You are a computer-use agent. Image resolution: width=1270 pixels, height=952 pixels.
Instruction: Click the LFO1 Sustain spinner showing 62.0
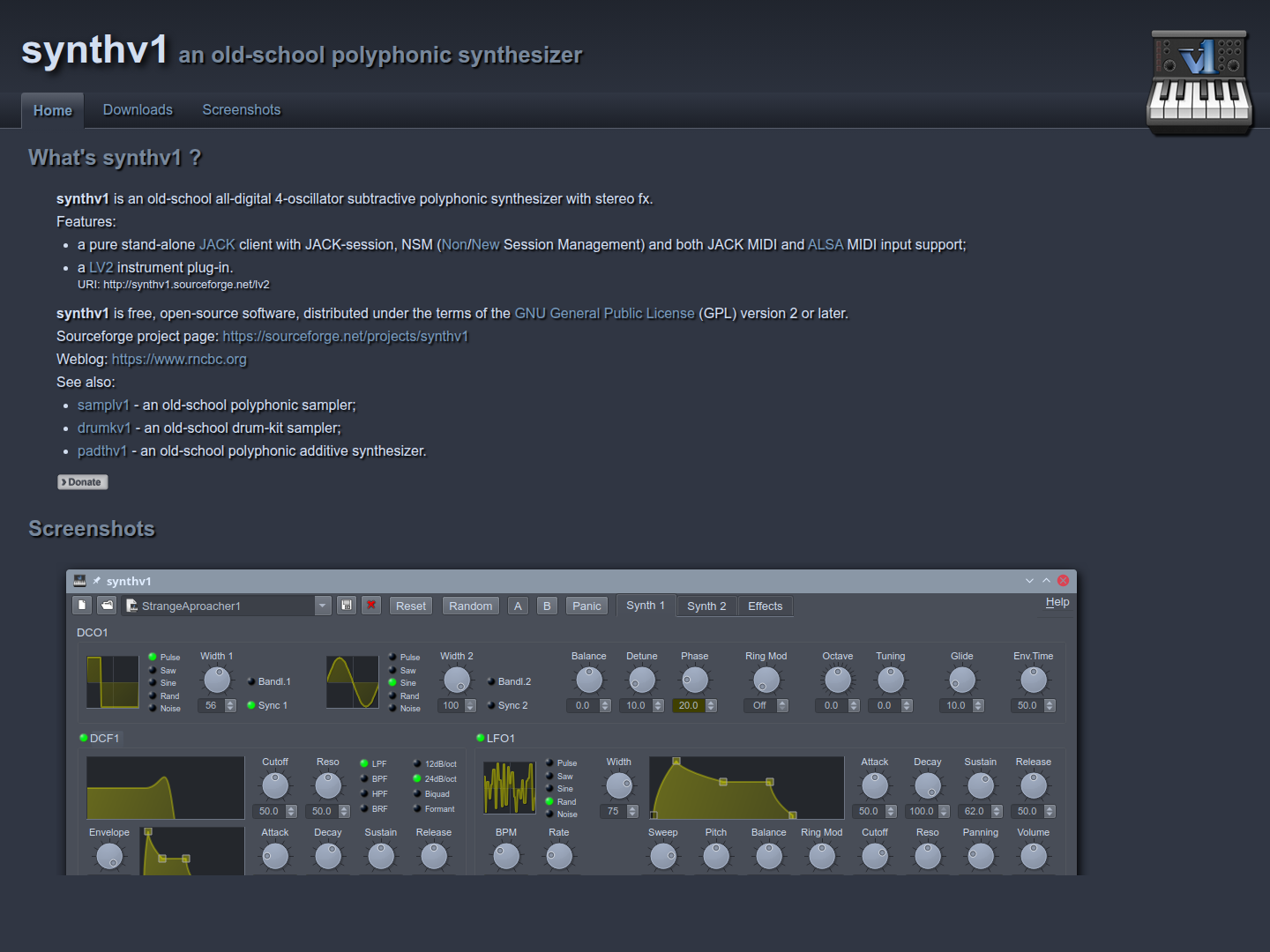[x=981, y=811]
